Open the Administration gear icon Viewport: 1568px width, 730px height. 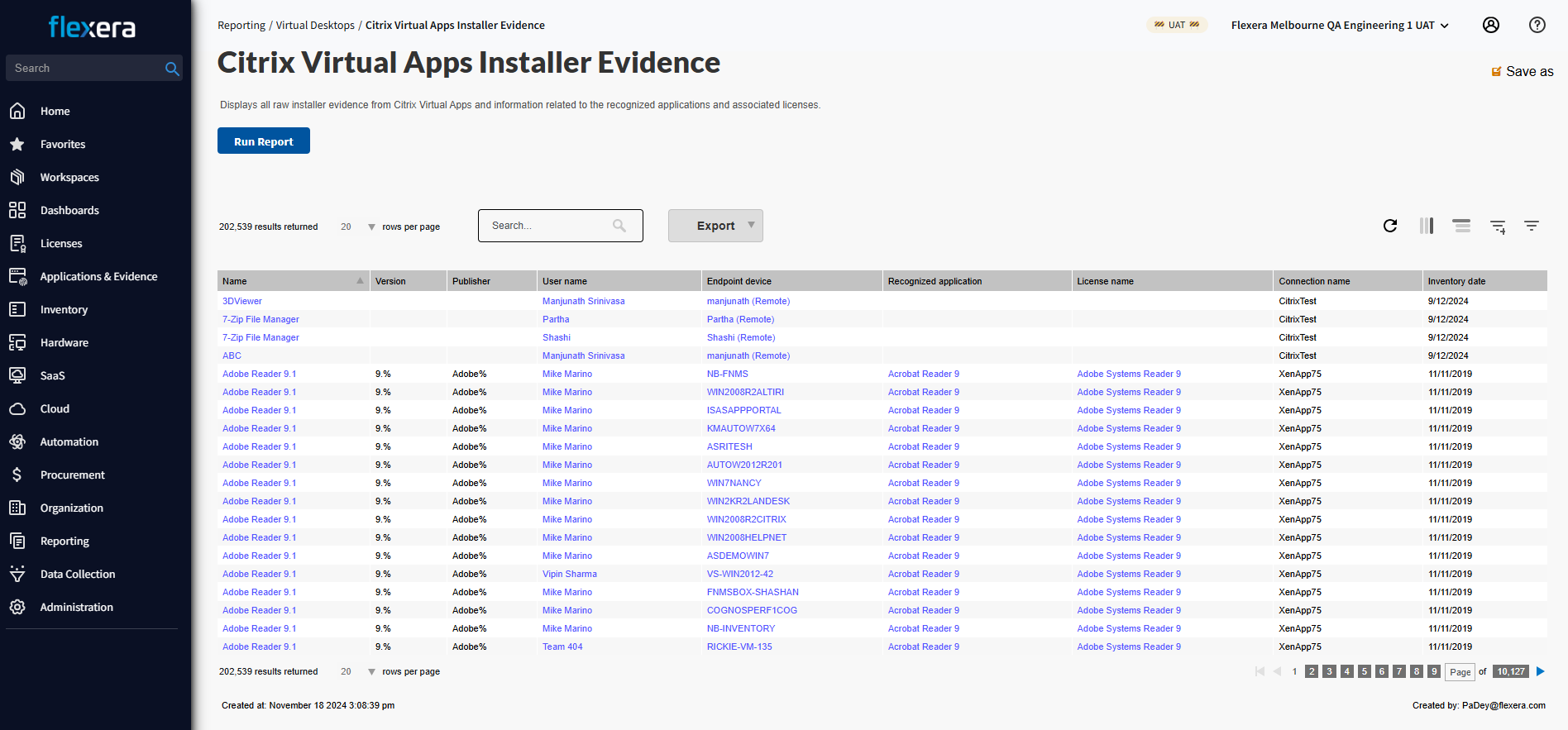pos(17,607)
